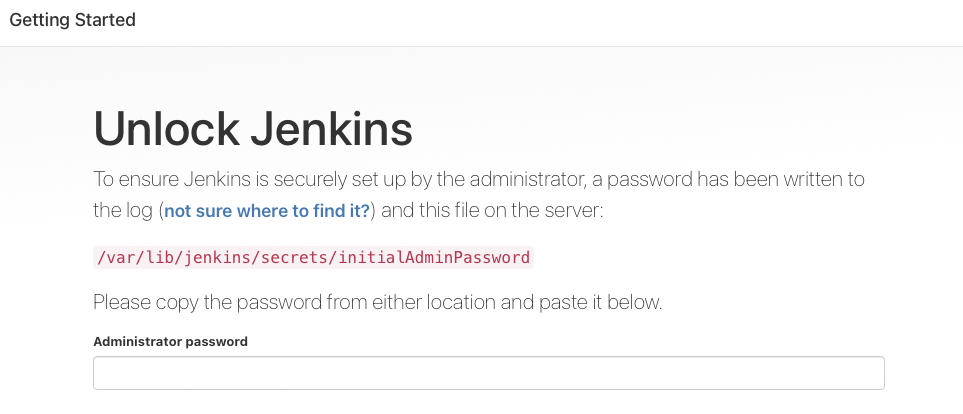Click "jenkins" in the red code path

(218, 257)
